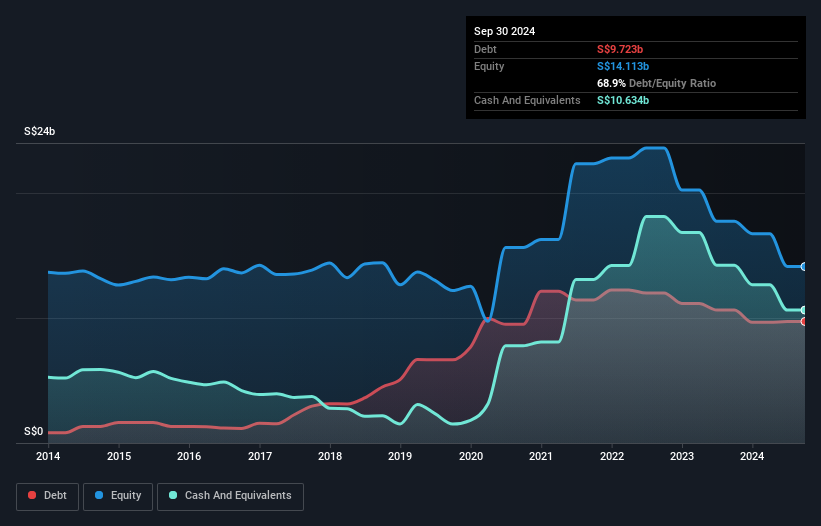821x526 pixels.
Task: Select the 2023 x-axis label
Action: pyautogui.click(x=682, y=456)
